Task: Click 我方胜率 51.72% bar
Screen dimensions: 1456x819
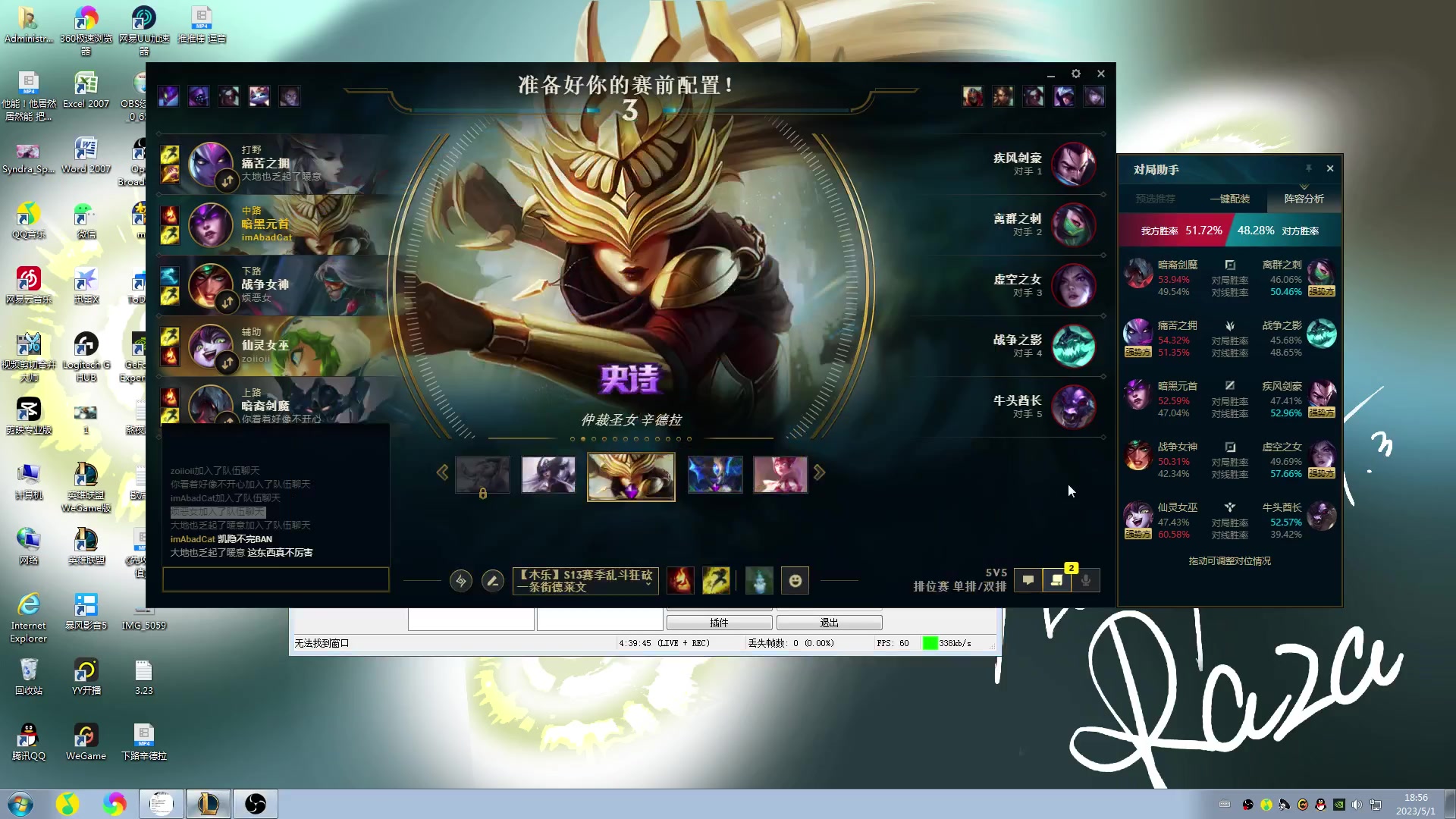Action: (x=1174, y=231)
